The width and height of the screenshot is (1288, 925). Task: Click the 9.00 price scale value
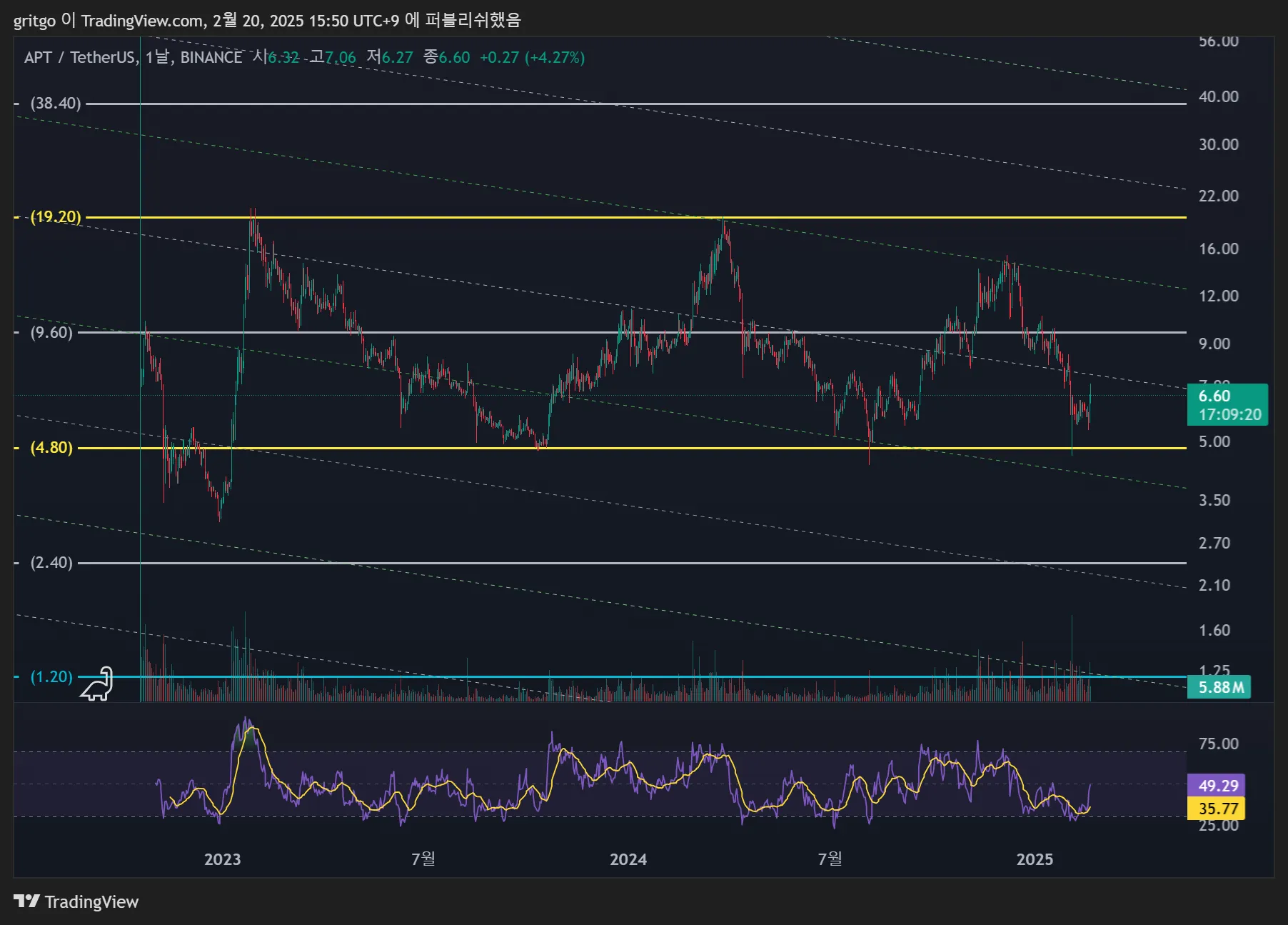(x=1214, y=344)
